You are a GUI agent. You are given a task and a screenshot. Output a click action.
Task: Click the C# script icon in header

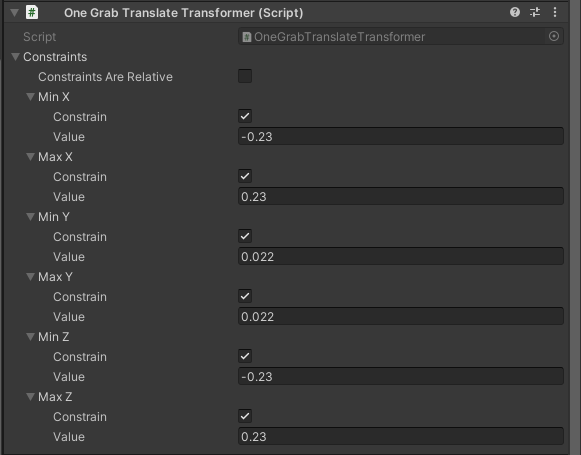[x=32, y=13]
